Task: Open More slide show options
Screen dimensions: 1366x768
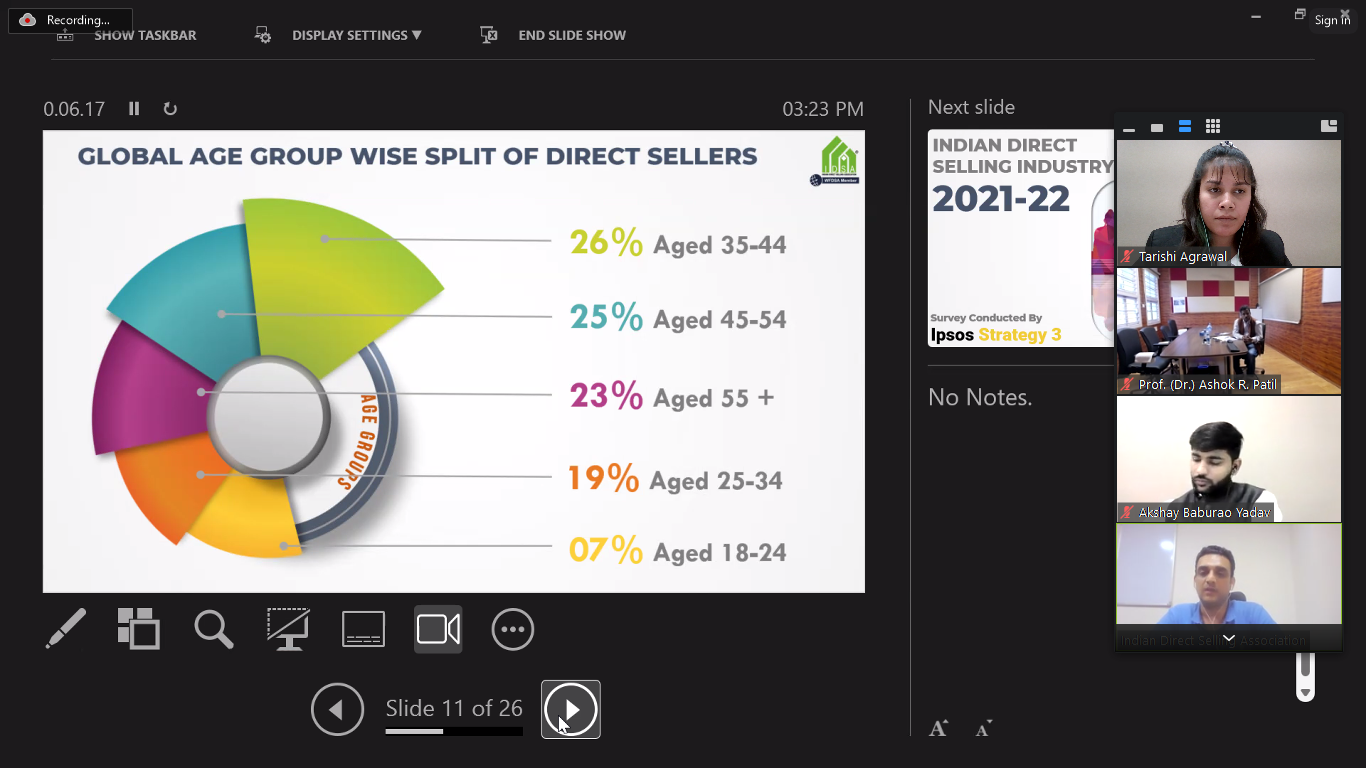Action: coord(513,629)
